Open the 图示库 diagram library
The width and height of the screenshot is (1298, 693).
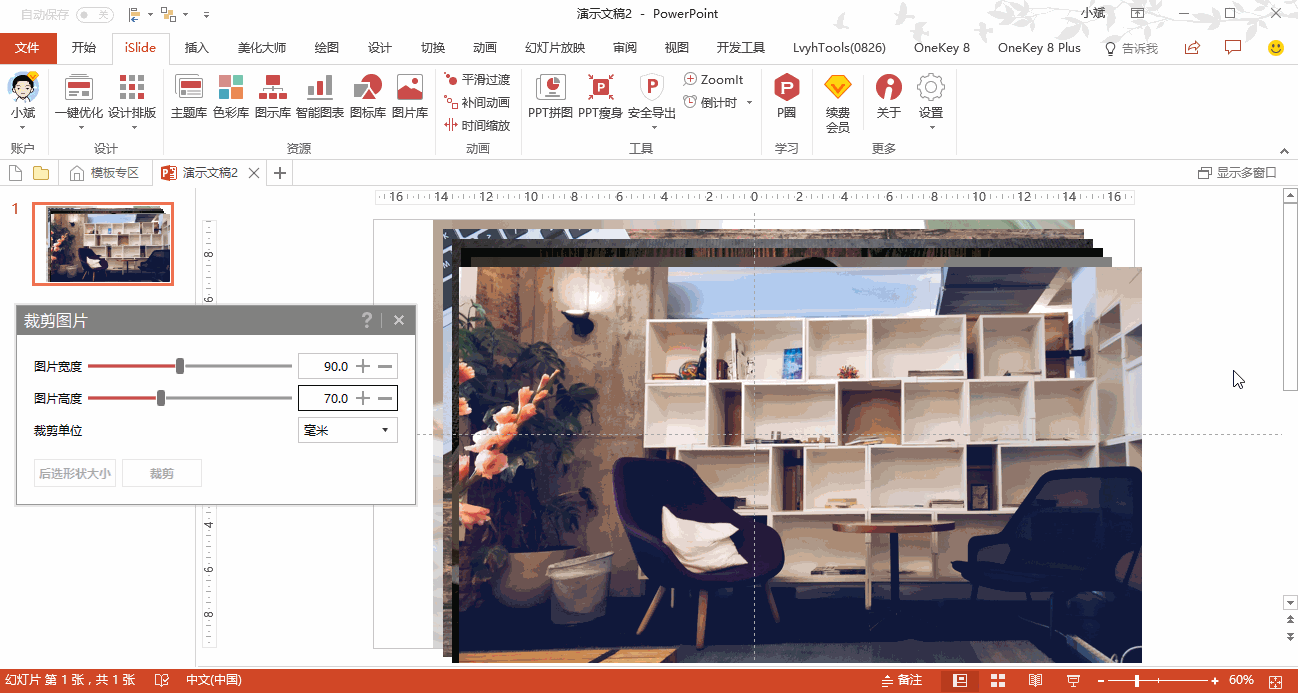click(x=272, y=96)
